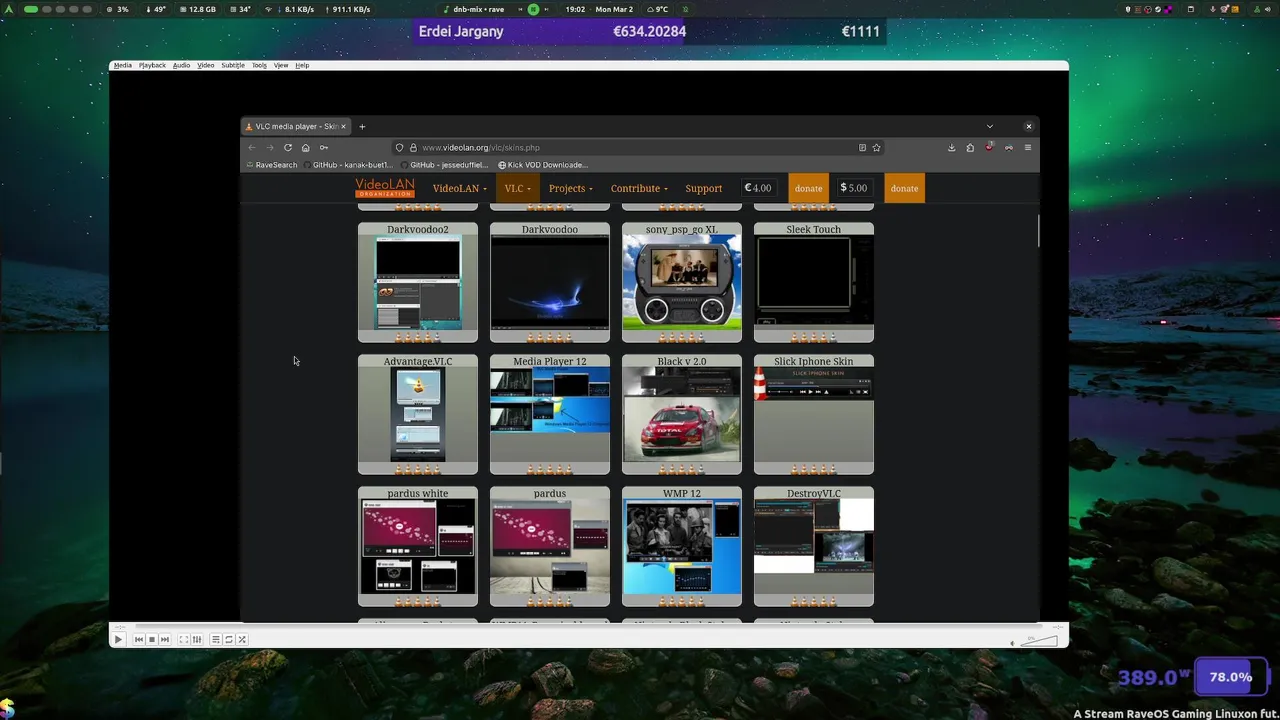Open the Black v 2.0 skin thumbnail
The image size is (1280, 720).
point(682,414)
